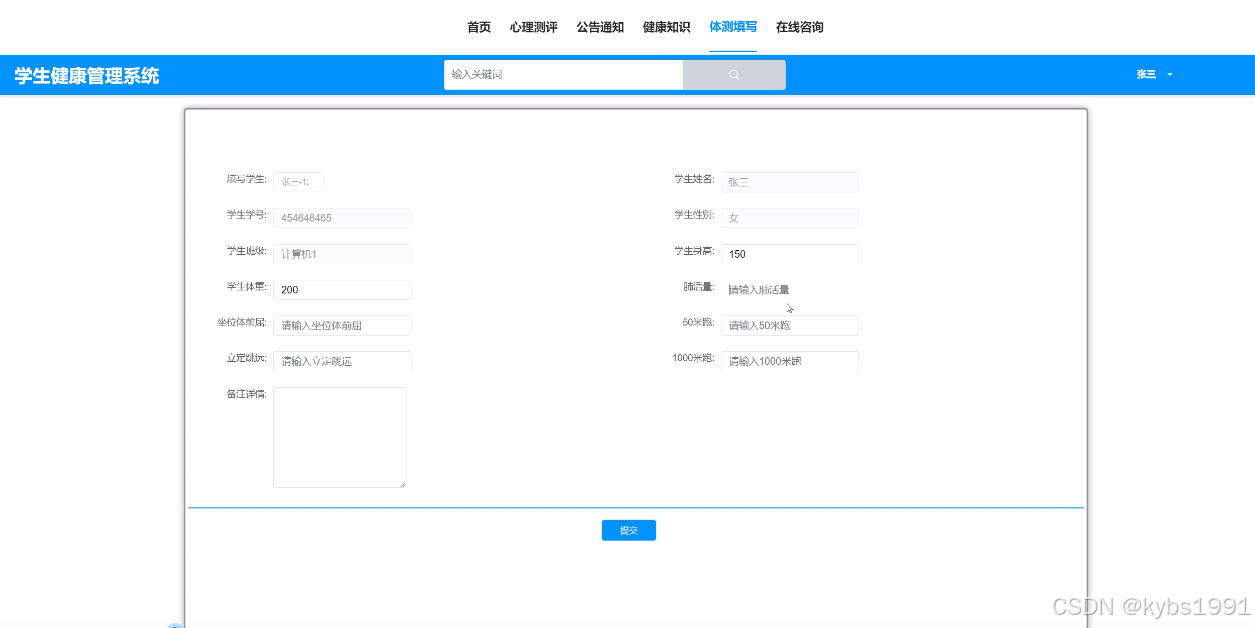Focus the 学生体重 field with 200

pyautogui.click(x=342, y=290)
